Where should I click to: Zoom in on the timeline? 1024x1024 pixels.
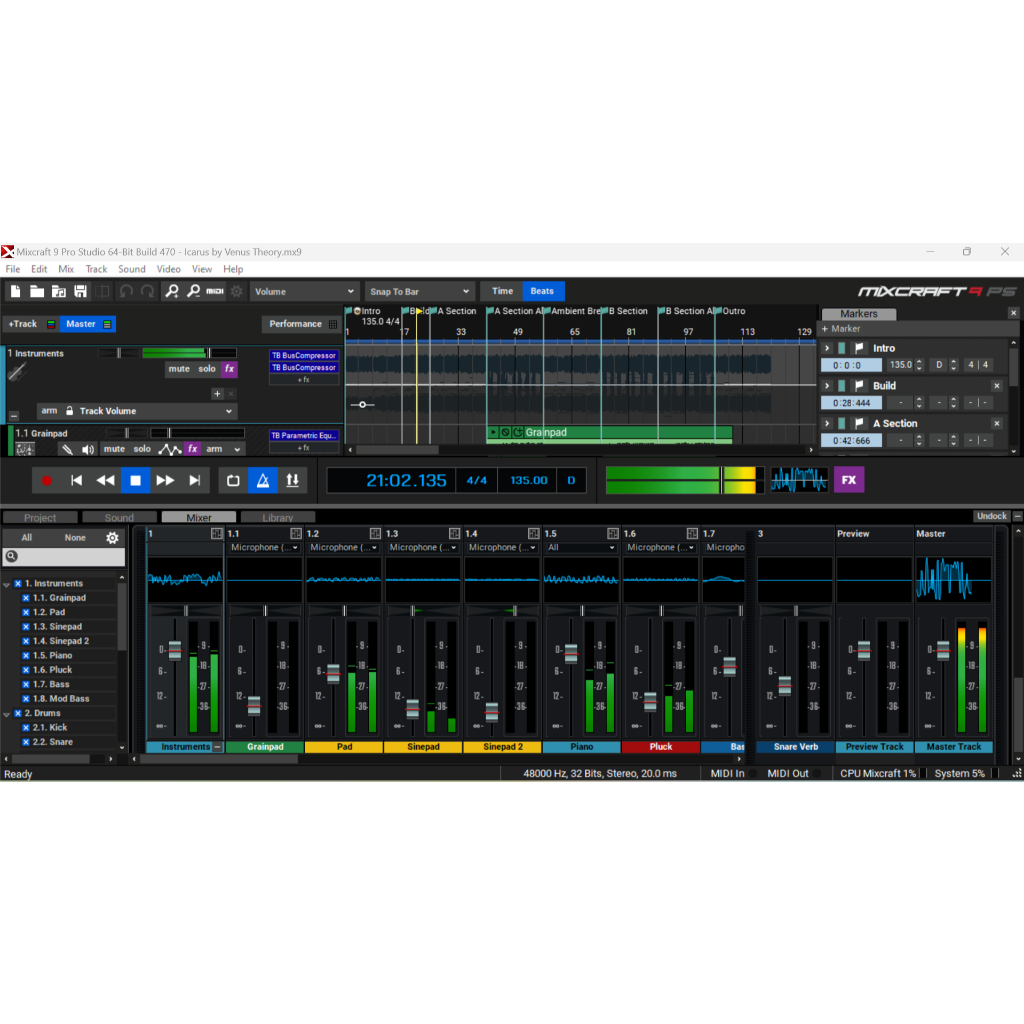172,291
